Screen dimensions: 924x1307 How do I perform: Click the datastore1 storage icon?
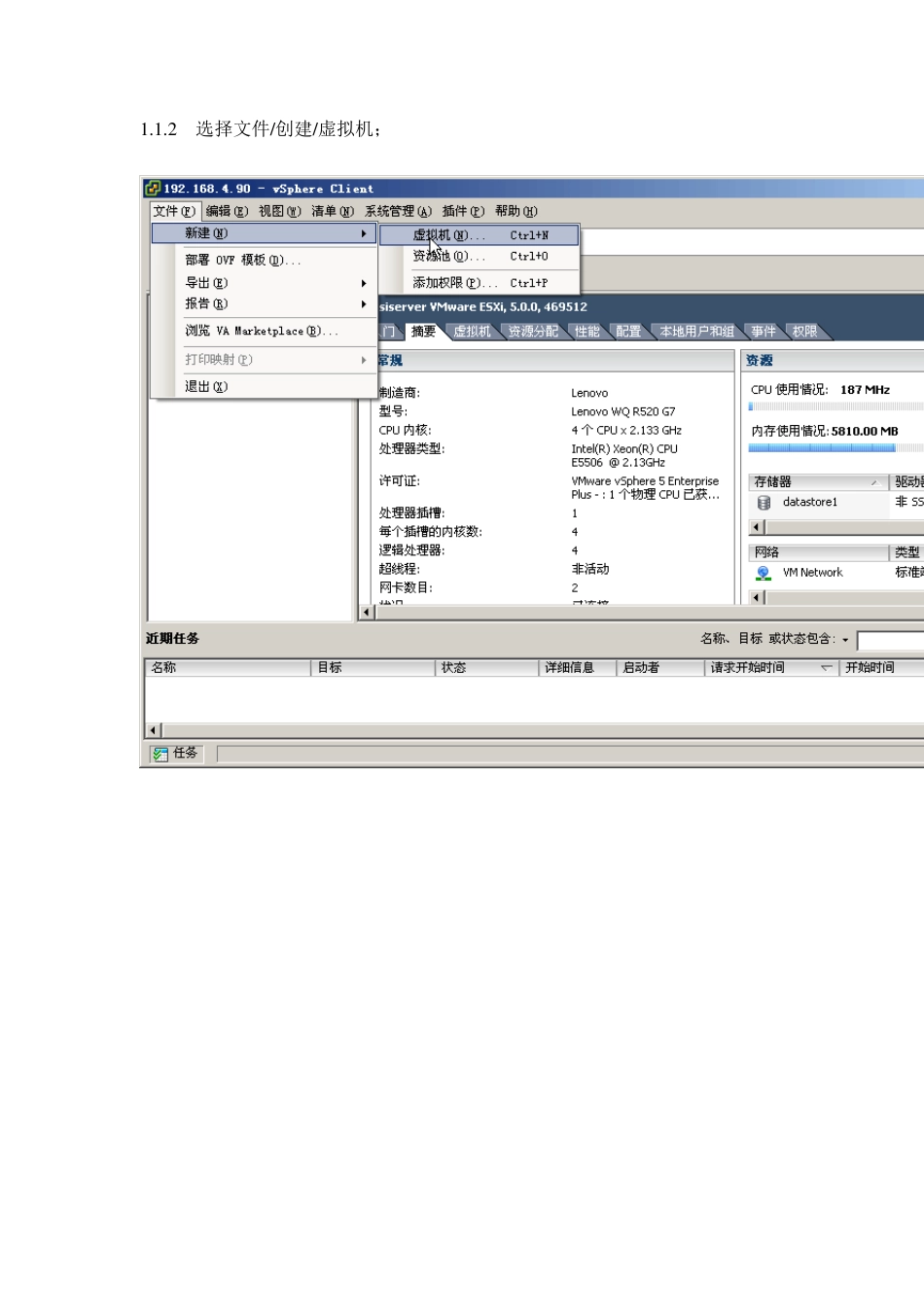pos(764,503)
